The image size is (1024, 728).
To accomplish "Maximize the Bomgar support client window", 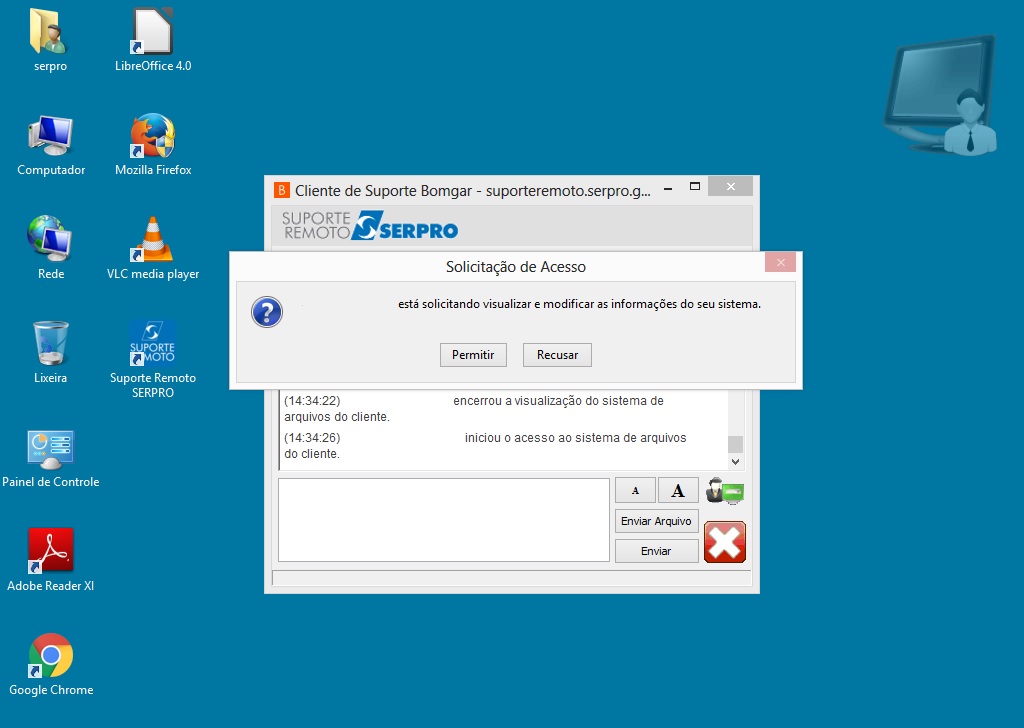I will point(695,187).
